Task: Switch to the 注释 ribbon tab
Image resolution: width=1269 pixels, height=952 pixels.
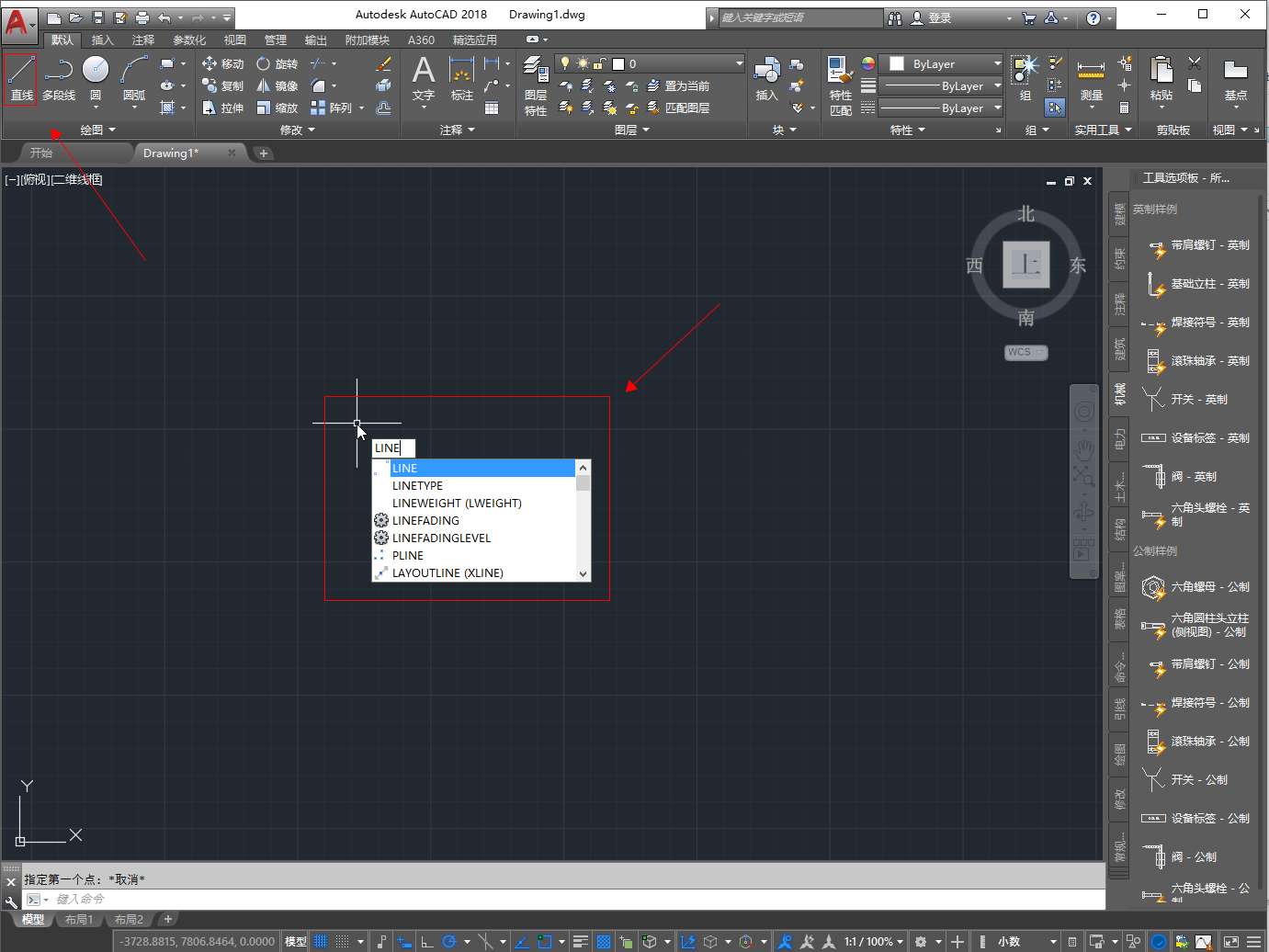Action: pos(142,40)
